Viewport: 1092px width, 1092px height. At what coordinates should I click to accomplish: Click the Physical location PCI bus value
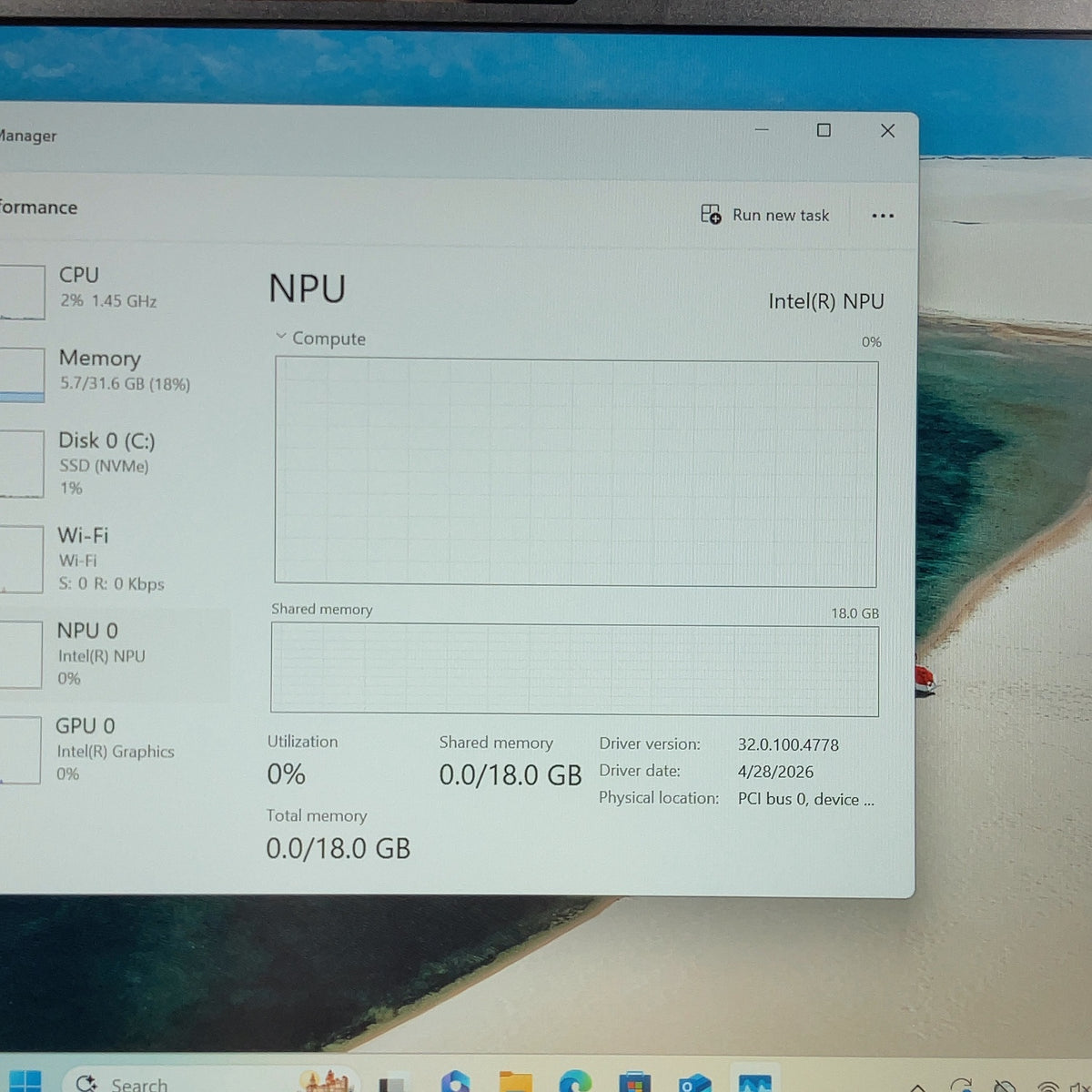click(x=805, y=799)
